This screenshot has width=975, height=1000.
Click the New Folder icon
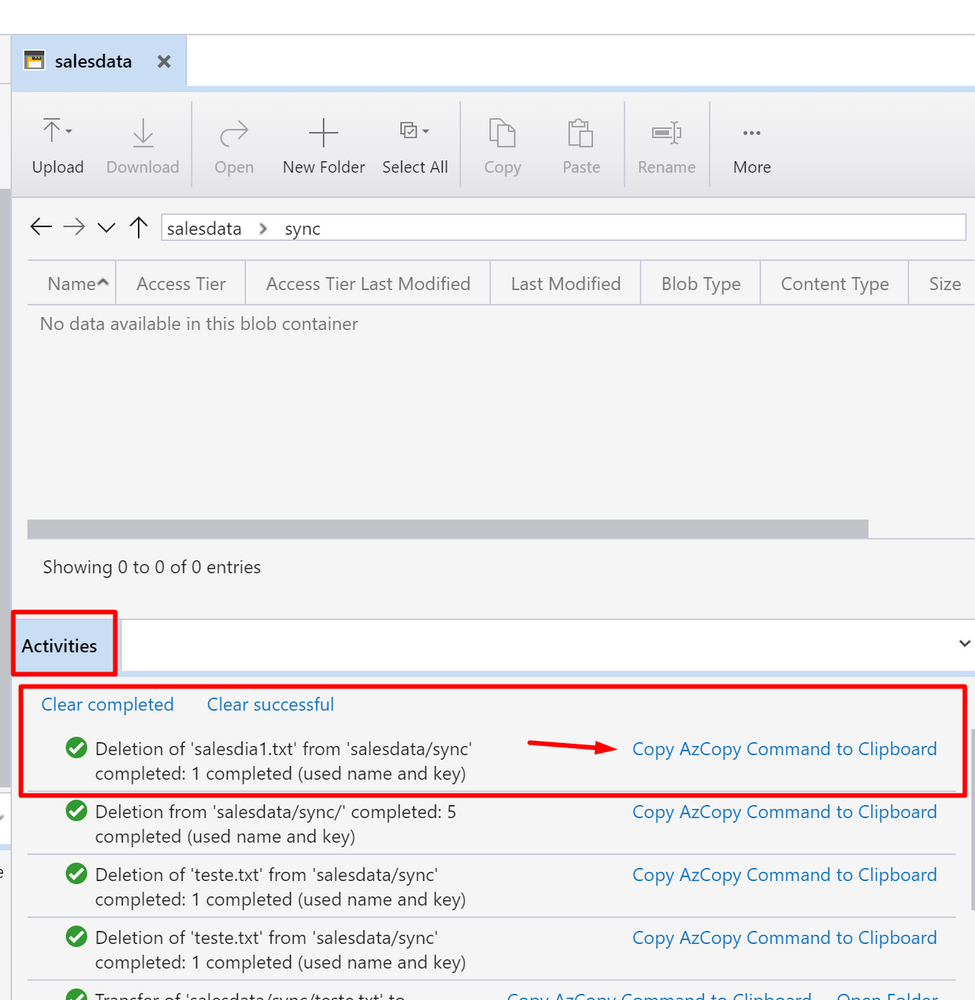click(x=323, y=130)
